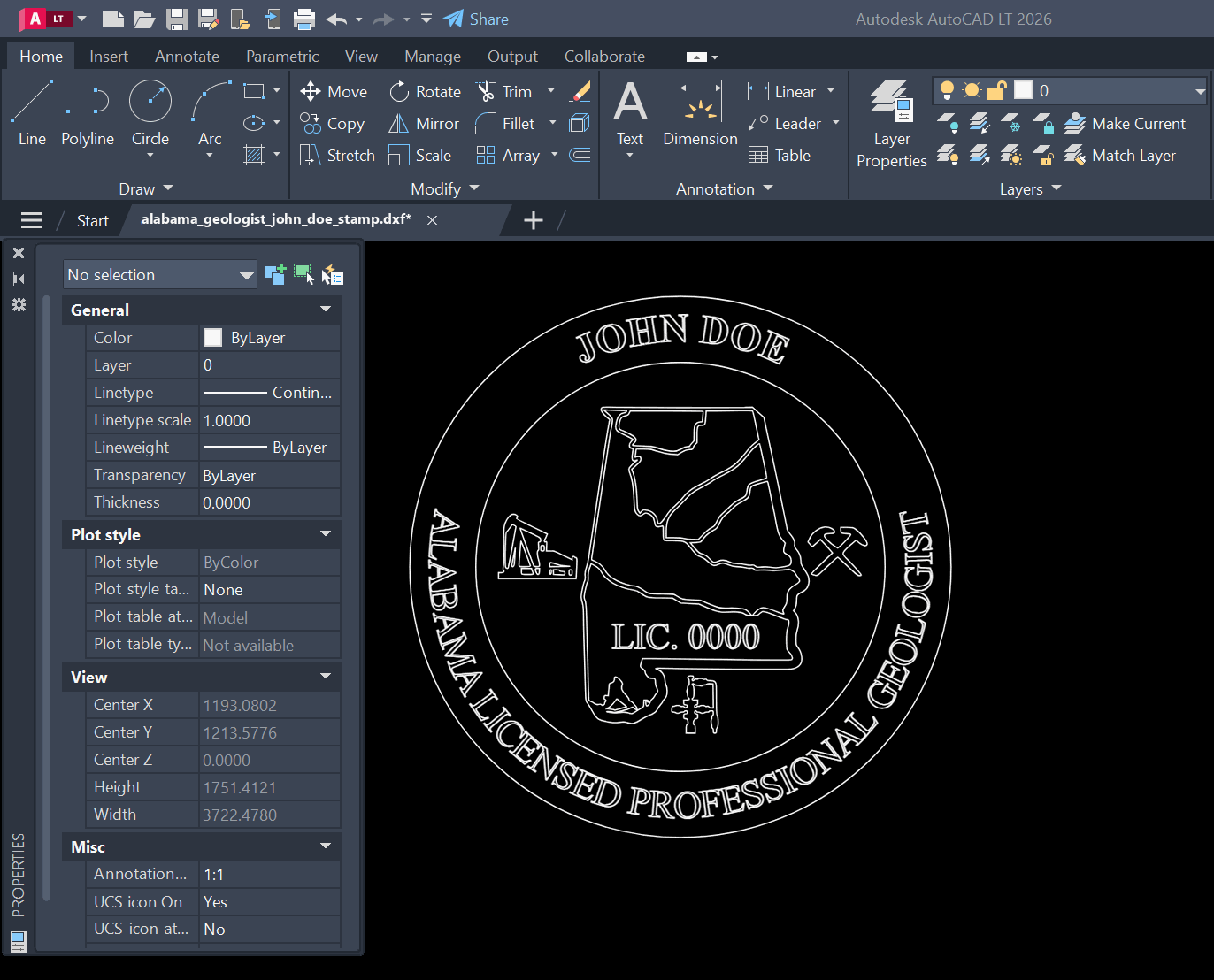Expand the Draw panel
This screenshot has height=980, width=1214.
(x=146, y=188)
